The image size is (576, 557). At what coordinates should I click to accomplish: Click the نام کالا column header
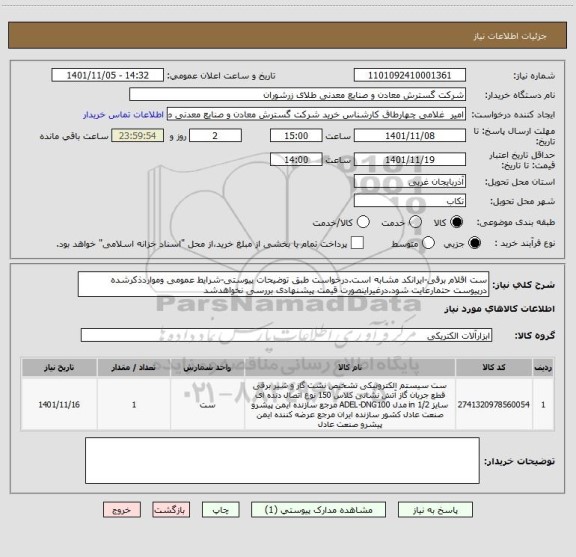click(350, 367)
